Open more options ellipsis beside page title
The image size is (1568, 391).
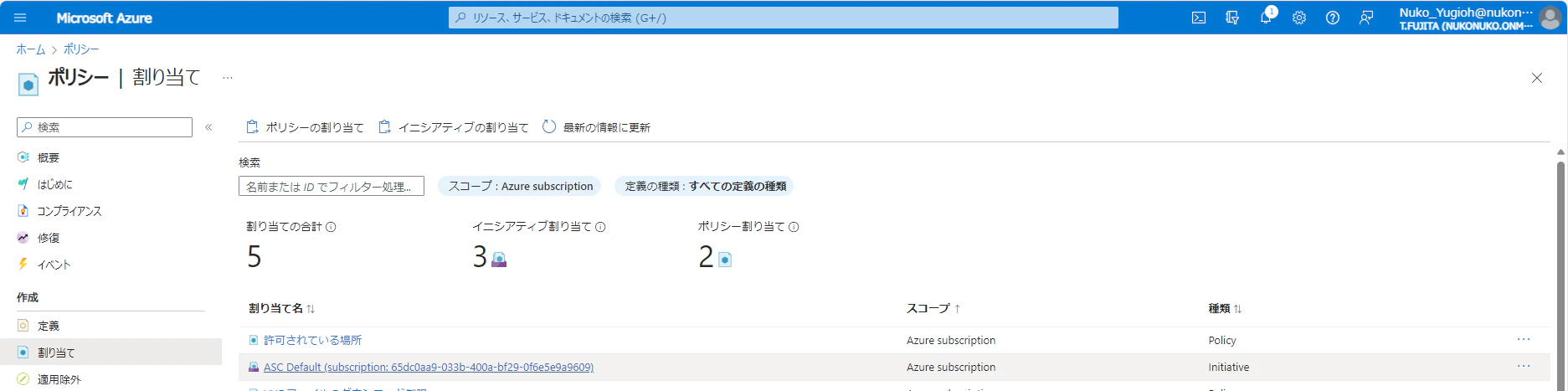(227, 78)
